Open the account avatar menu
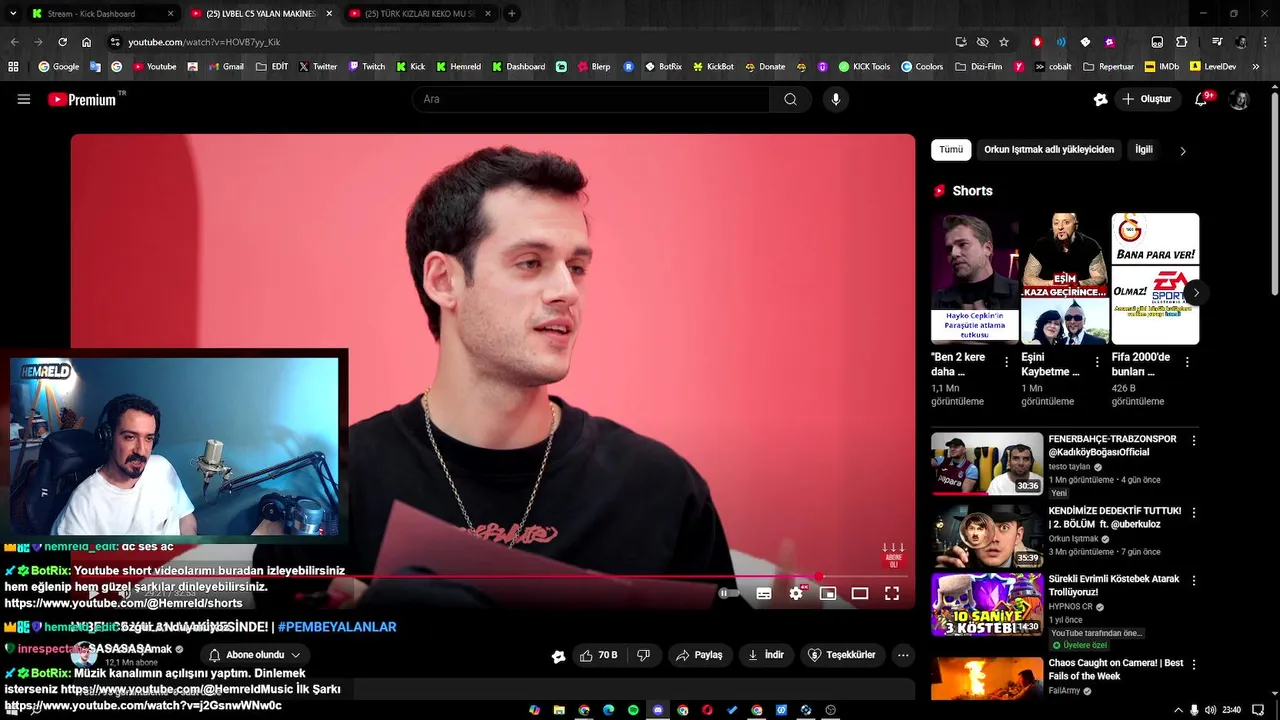Image resolution: width=1280 pixels, height=720 pixels. [1239, 99]
